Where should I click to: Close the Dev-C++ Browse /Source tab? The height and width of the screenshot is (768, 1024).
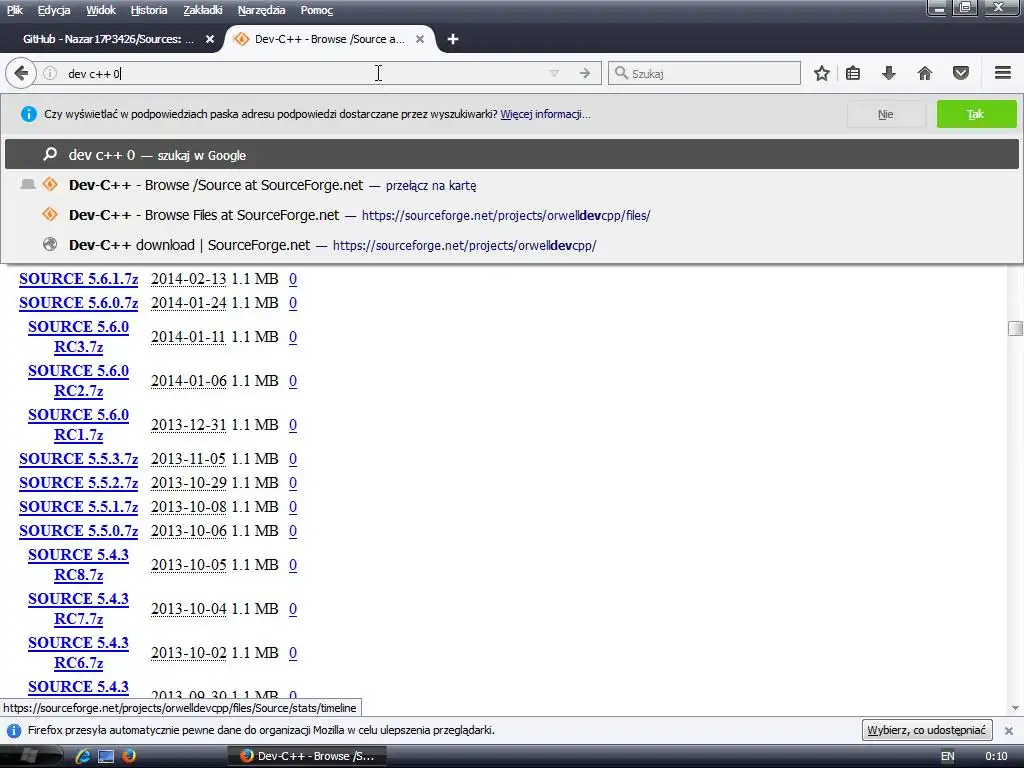(x=420, y=39)
